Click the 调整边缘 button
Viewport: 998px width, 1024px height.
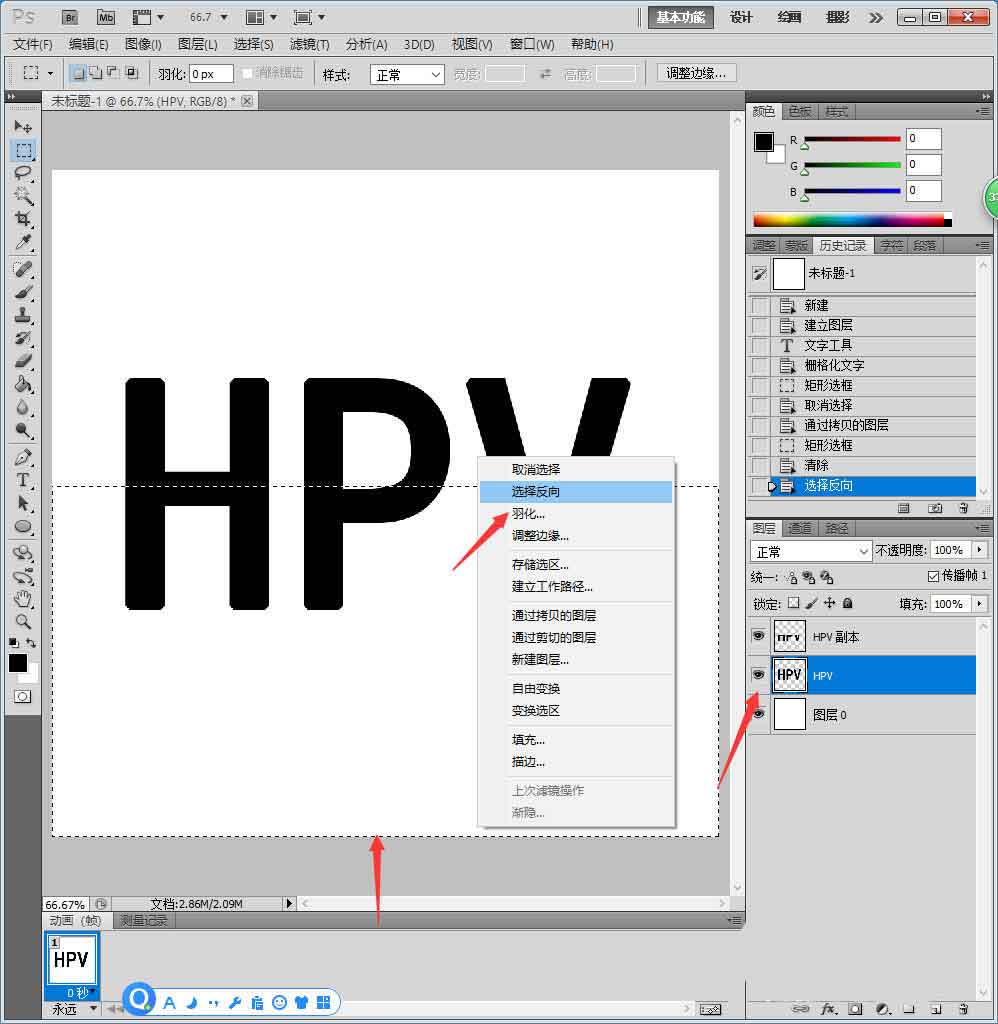tap(695, 73)
